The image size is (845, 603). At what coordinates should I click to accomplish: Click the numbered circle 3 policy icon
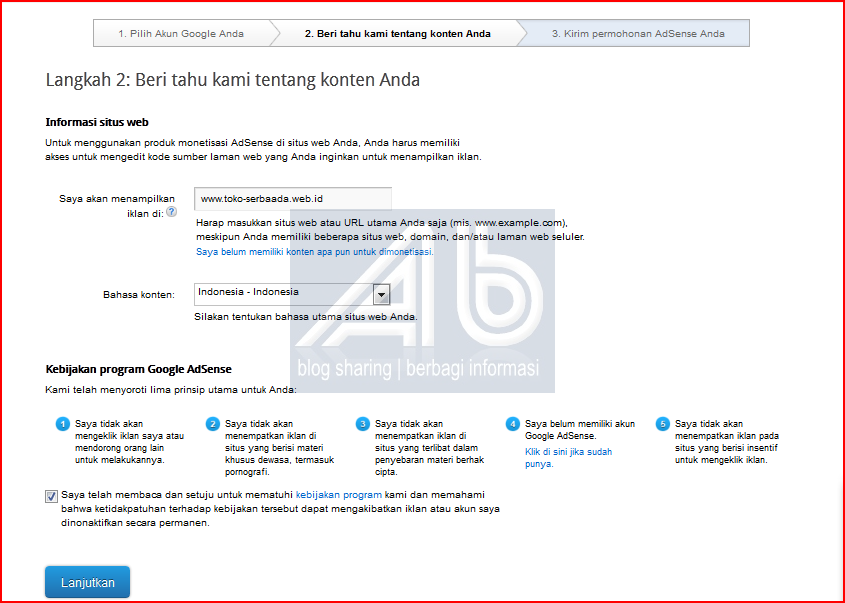point(363,425)
